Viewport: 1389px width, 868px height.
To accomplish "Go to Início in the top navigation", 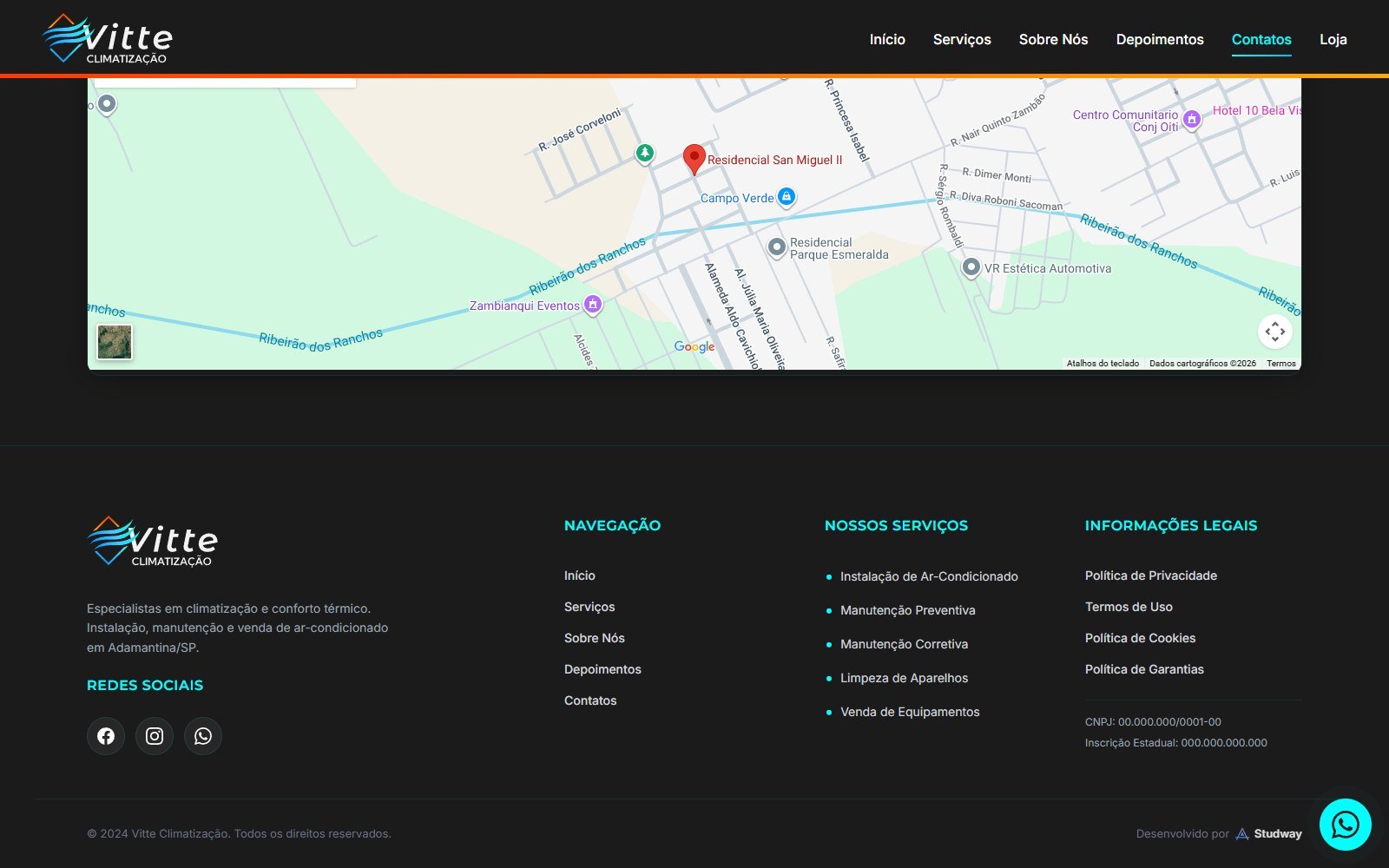I will coord(887,39).
